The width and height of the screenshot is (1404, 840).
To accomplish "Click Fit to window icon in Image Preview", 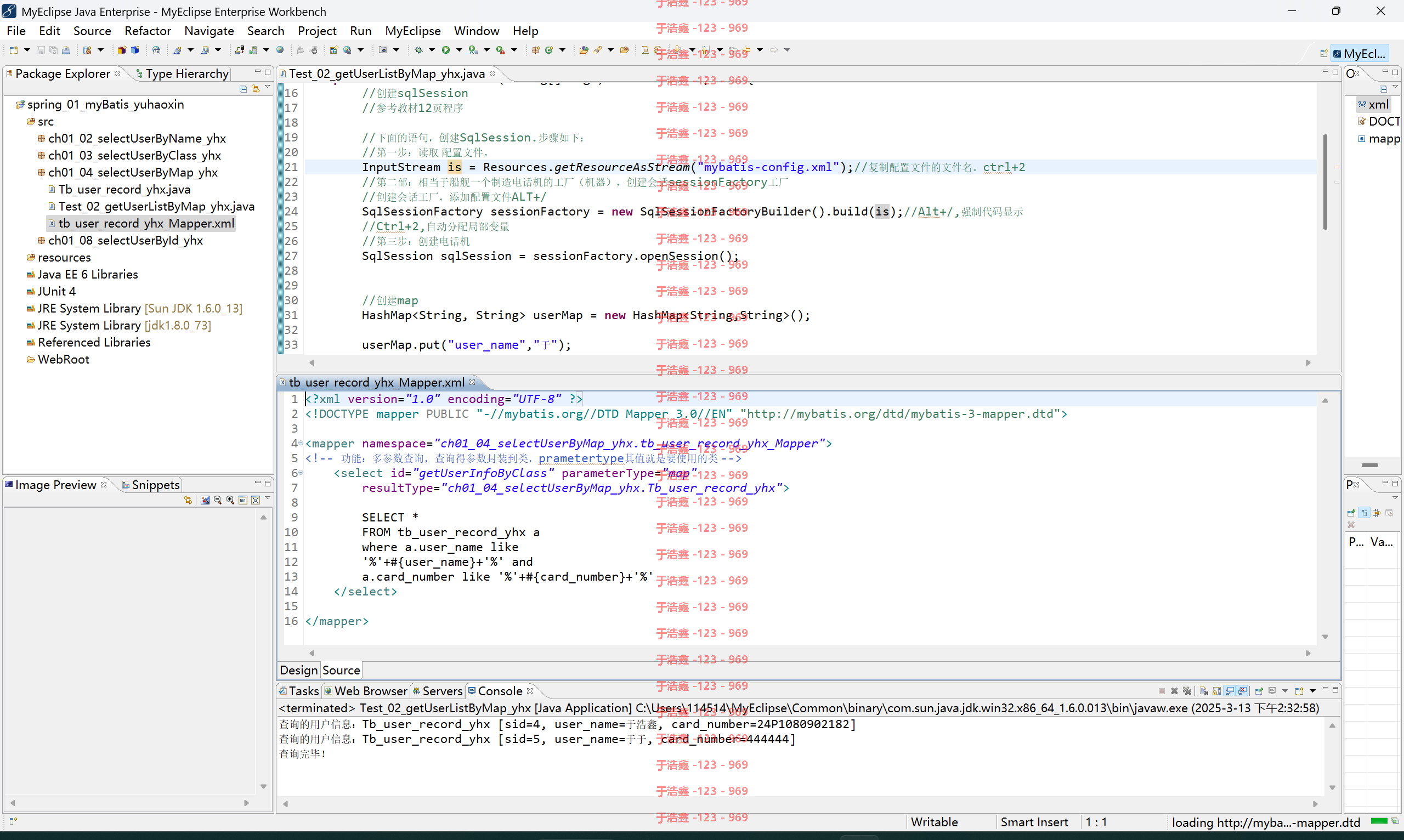I will (256, 500).
